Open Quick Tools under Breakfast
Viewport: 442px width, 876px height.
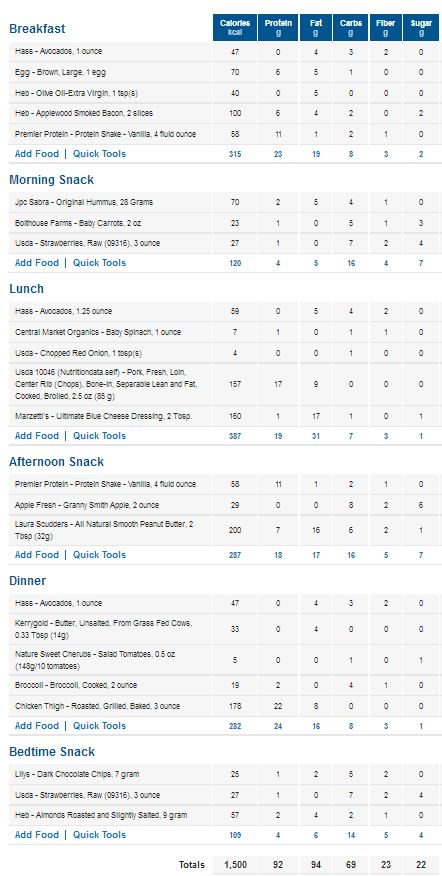click(x=99, y=154)
